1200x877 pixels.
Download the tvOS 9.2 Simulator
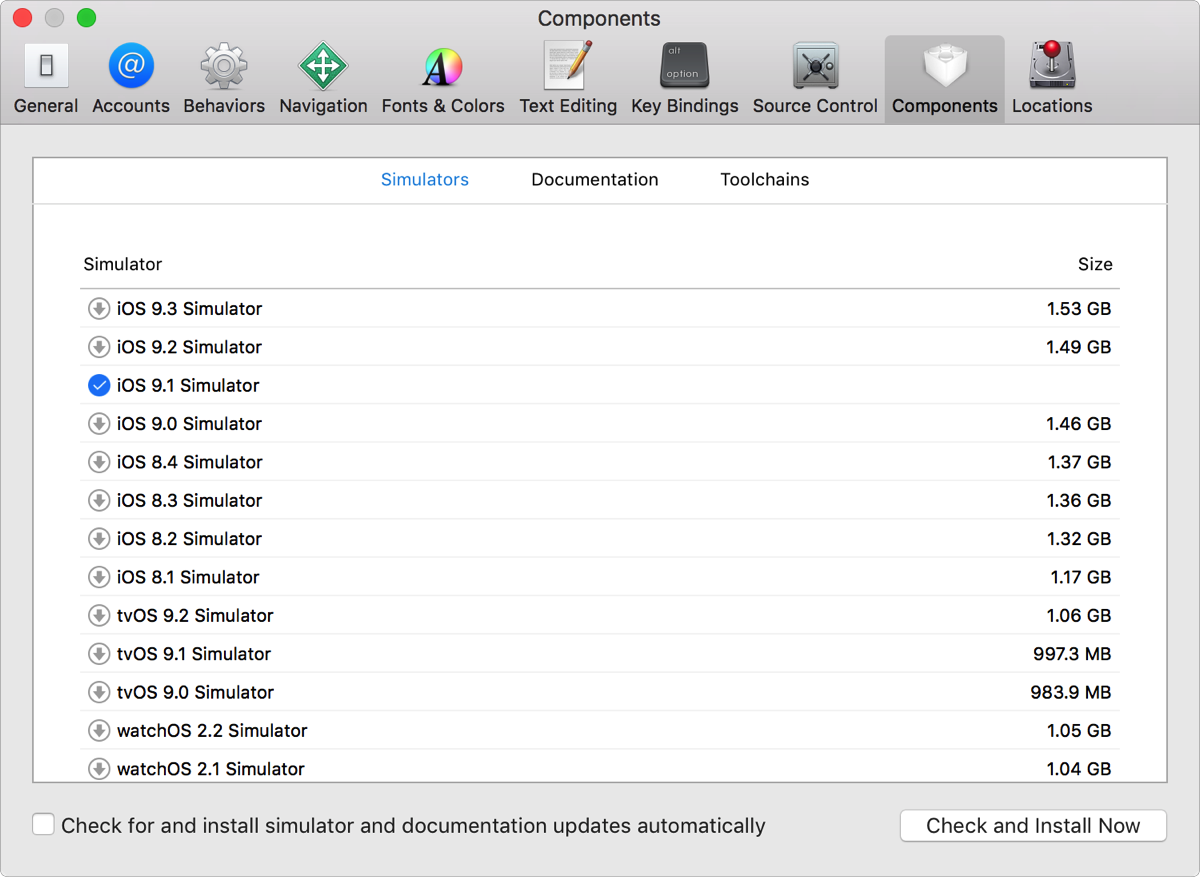99,615
